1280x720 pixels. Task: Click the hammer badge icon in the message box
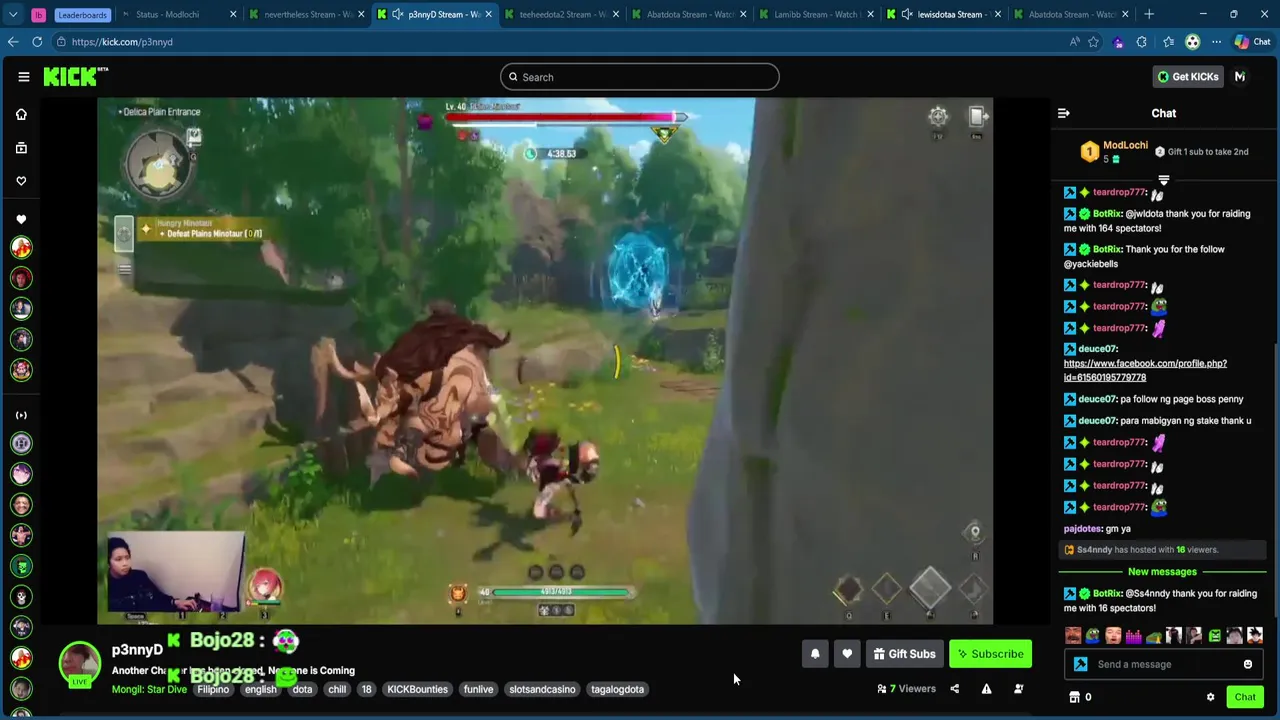click(1080, 664)
